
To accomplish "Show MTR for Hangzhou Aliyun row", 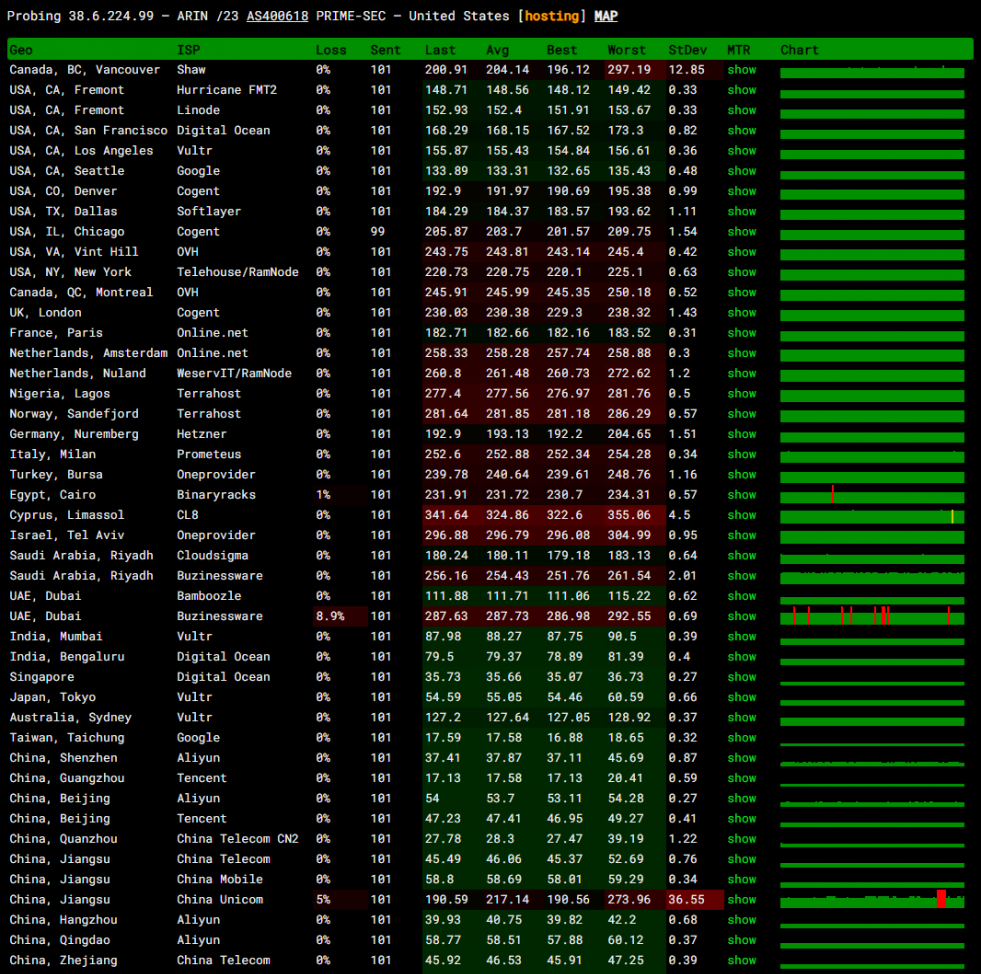I will (741, 920).
